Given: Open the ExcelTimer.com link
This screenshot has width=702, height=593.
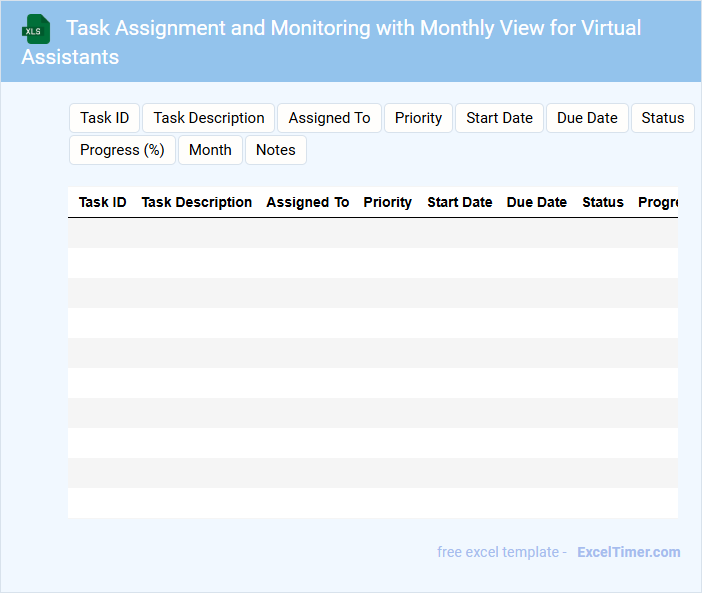Looking at the screenshot, I should [628, 552].
